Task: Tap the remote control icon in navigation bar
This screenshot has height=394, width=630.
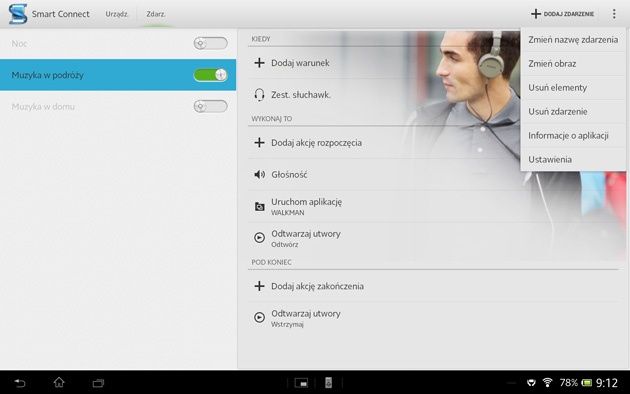Action: coord(328,383)
